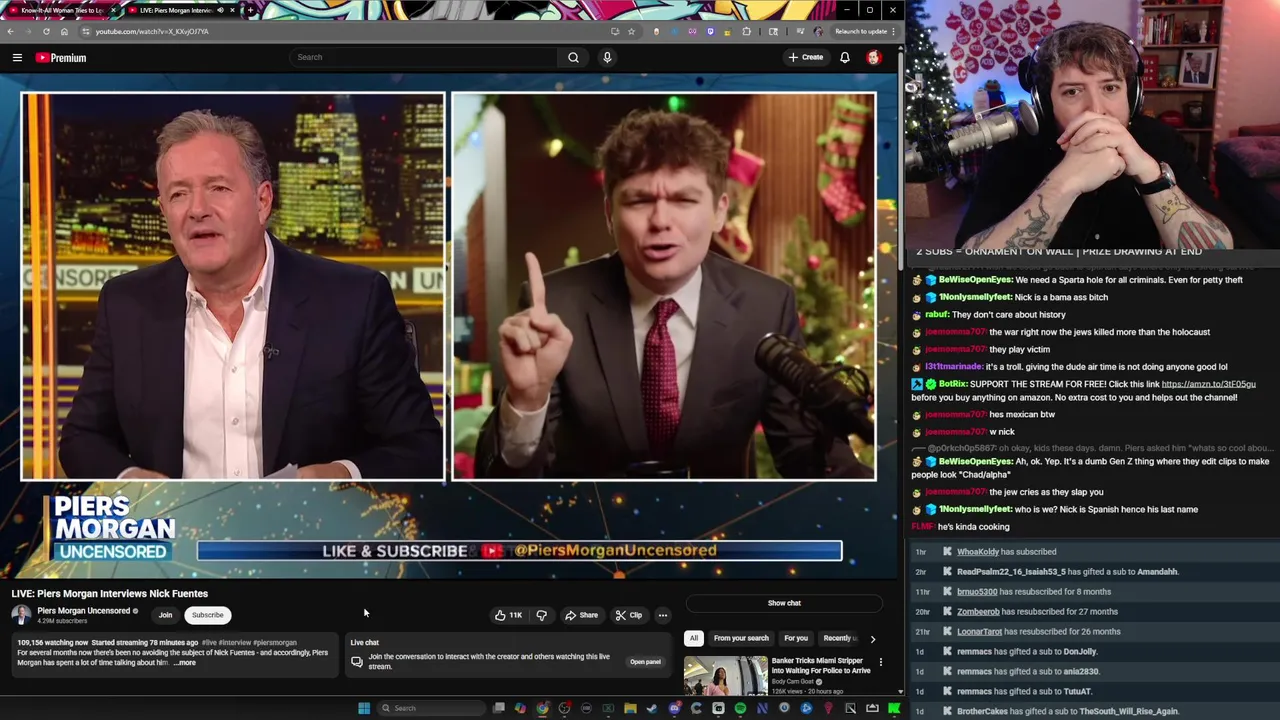This screenshot has height=720, width=1280.
Task: Open Banker Tricks Miami Stripper video thumbnail
Action: click(x=725, y=675)
